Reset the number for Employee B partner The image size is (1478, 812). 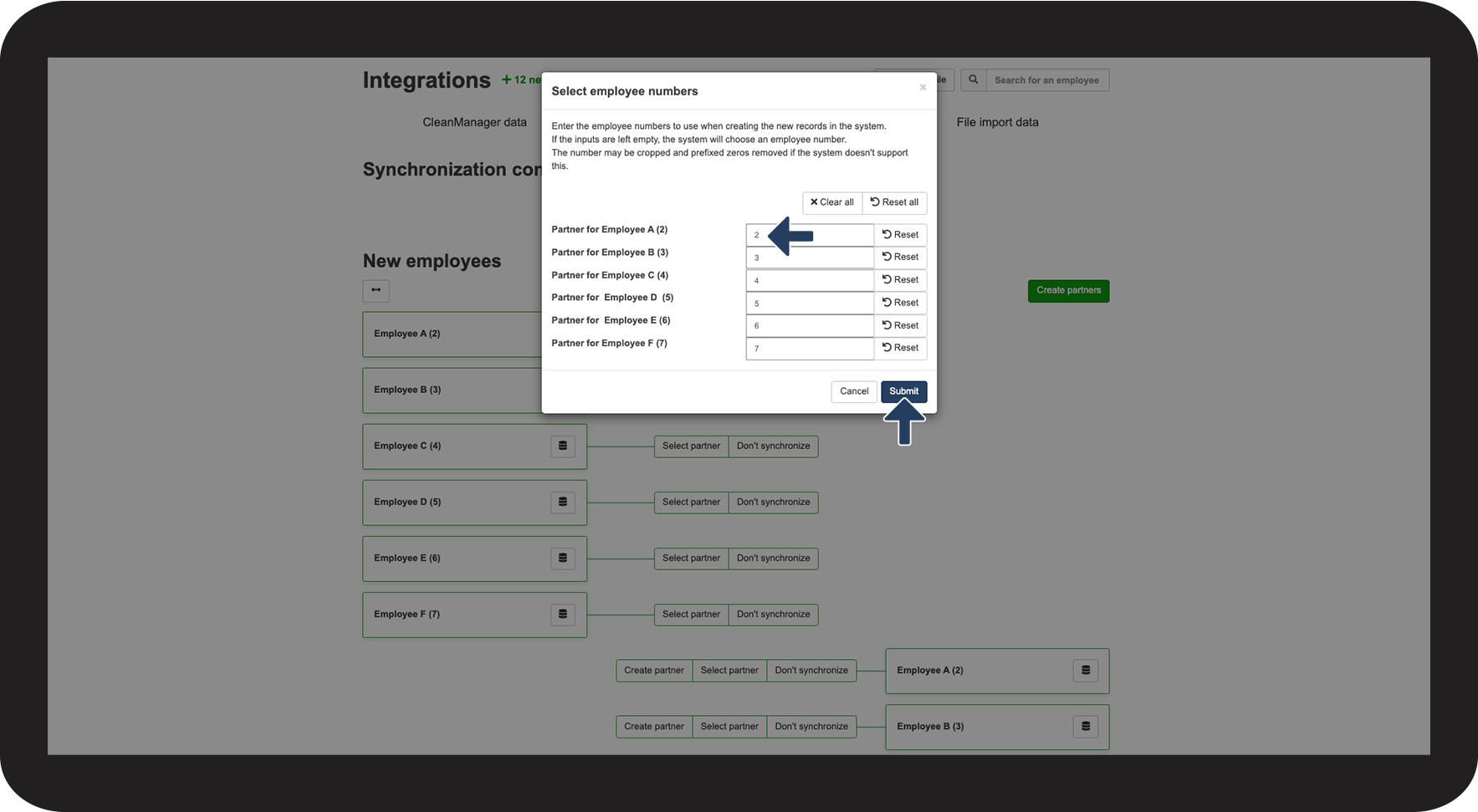900,258
